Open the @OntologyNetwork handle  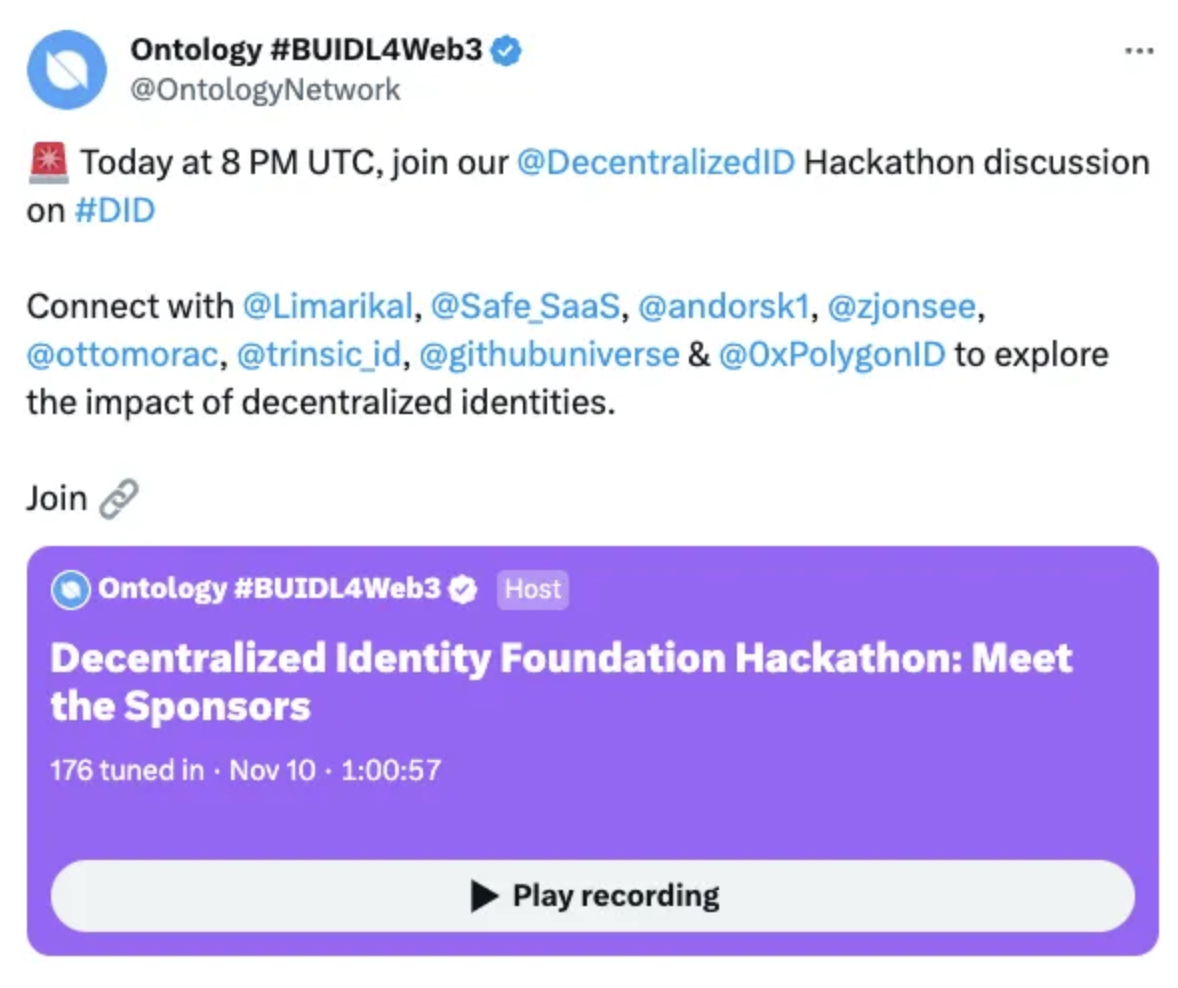pos(265,89)
